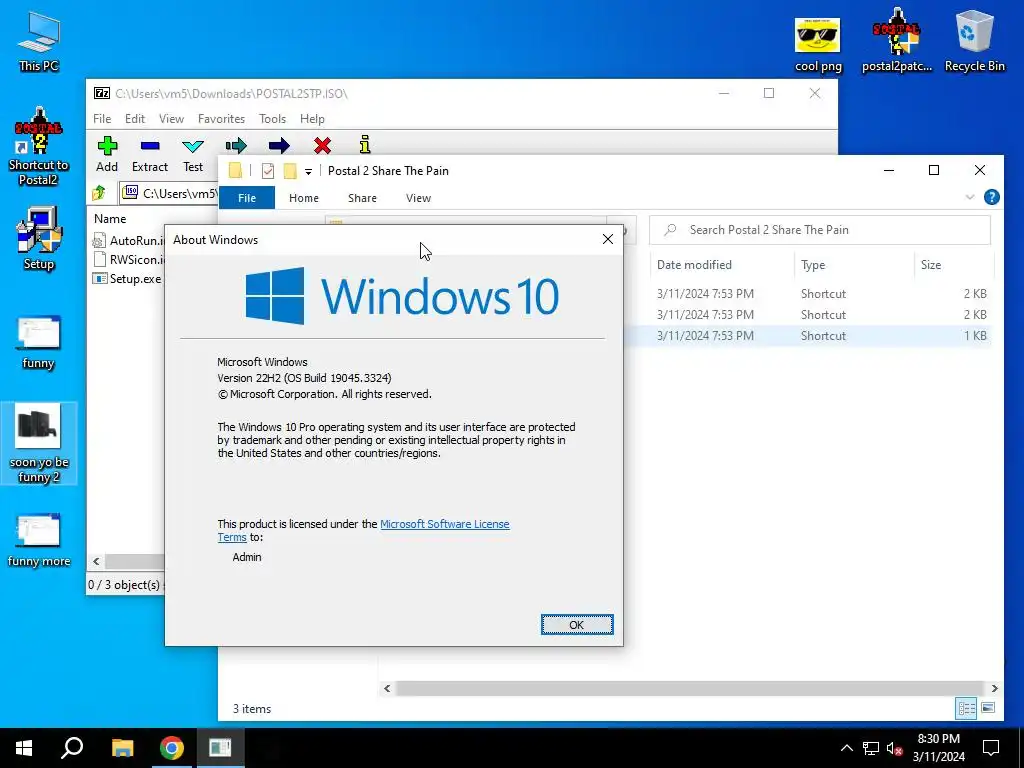The height and width of the screenshot is (768, 1024).
Task: Select Setup.exe in 7-Zip list
Action: [x=127, y=279]
